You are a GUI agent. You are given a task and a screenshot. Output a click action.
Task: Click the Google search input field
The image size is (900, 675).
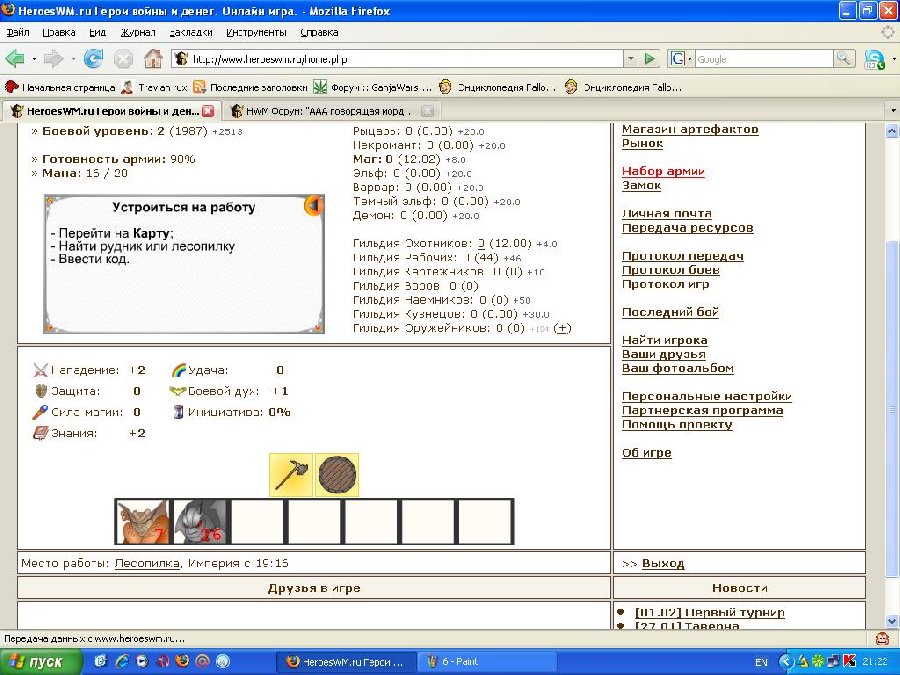pos(763,59)
